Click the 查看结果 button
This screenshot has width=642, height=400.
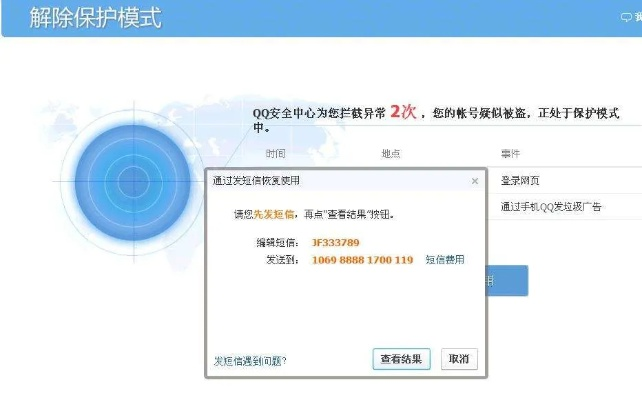tap(401, 359)
